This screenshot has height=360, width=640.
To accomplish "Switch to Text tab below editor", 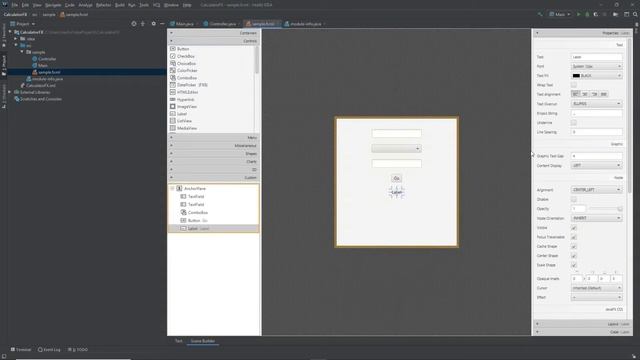I will (179, 341).
